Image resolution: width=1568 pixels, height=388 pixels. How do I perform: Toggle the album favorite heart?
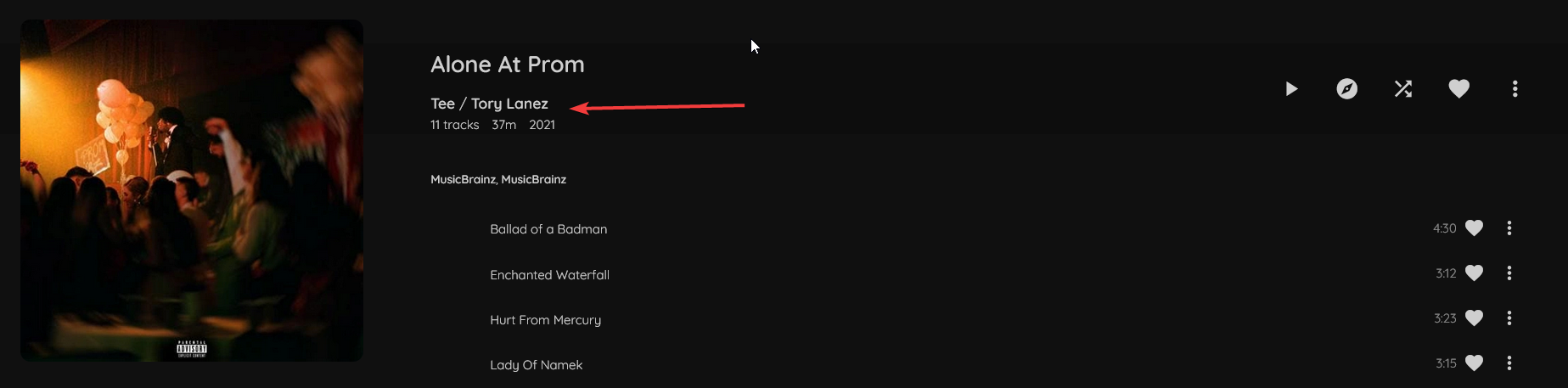[1459, 89]
